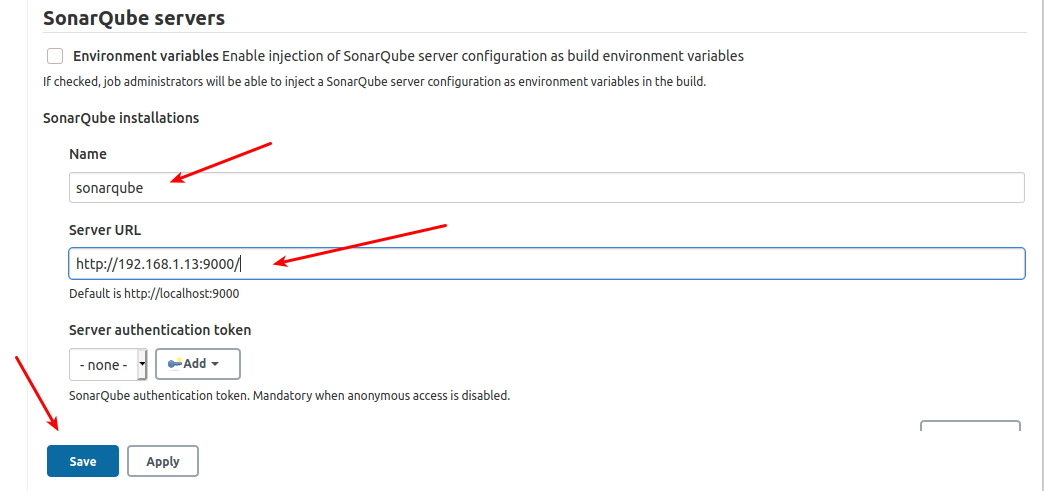Click the partially visible button at lower right

click(970, 425)
